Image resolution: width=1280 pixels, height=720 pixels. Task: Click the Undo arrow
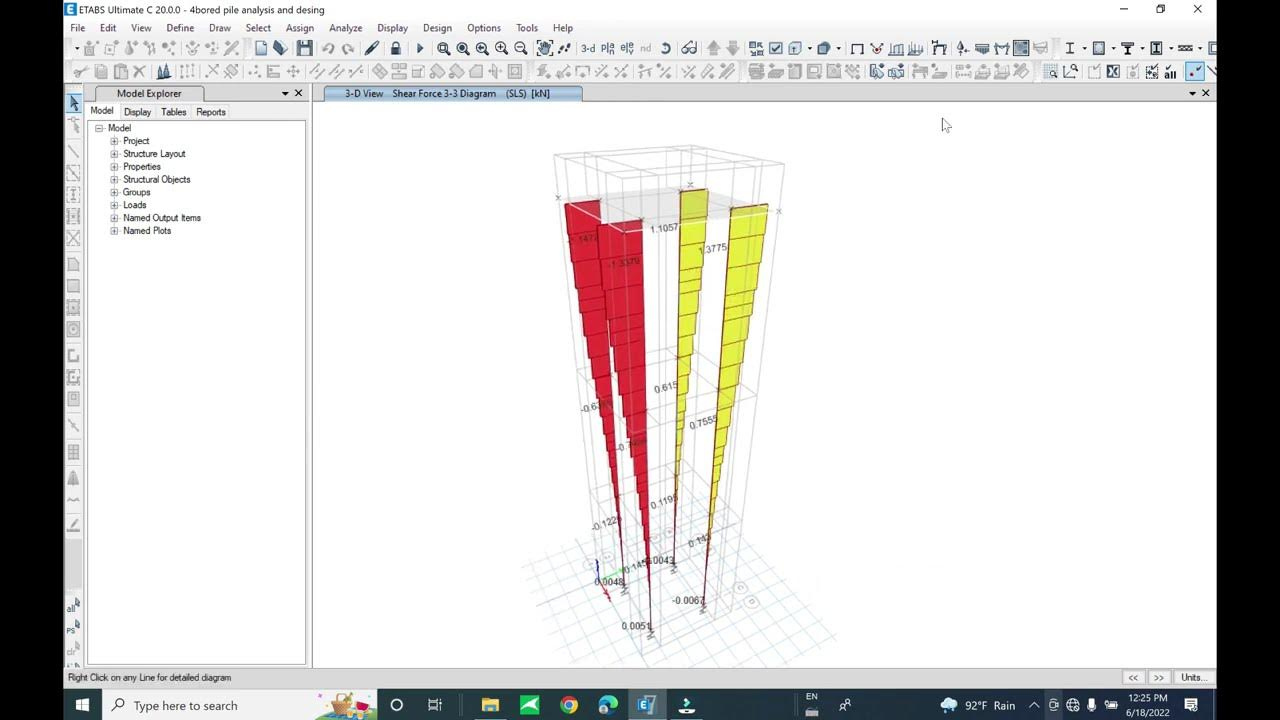328,48
